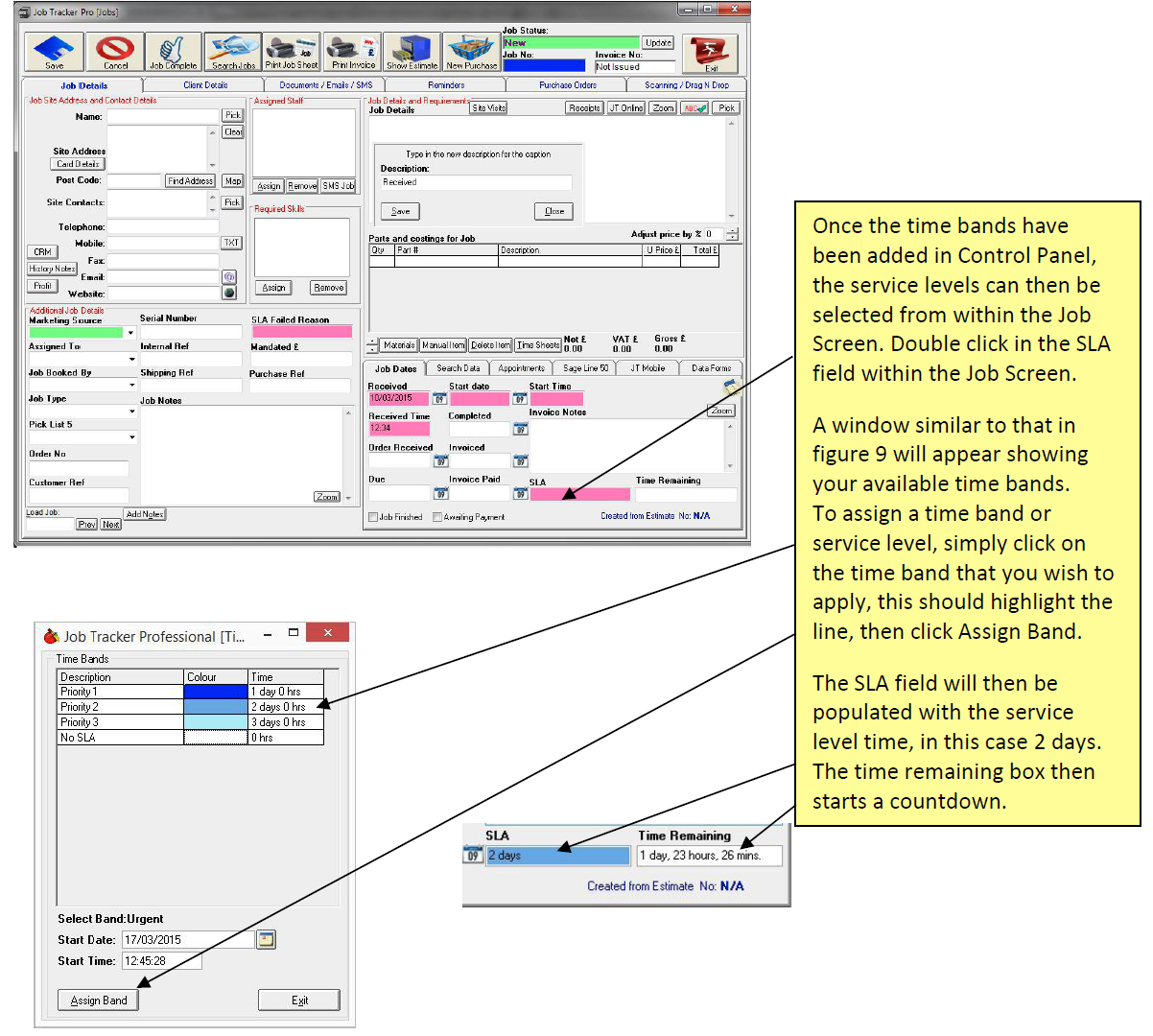Click the pink SLA field under Job Dates

[x=580, y=495]
